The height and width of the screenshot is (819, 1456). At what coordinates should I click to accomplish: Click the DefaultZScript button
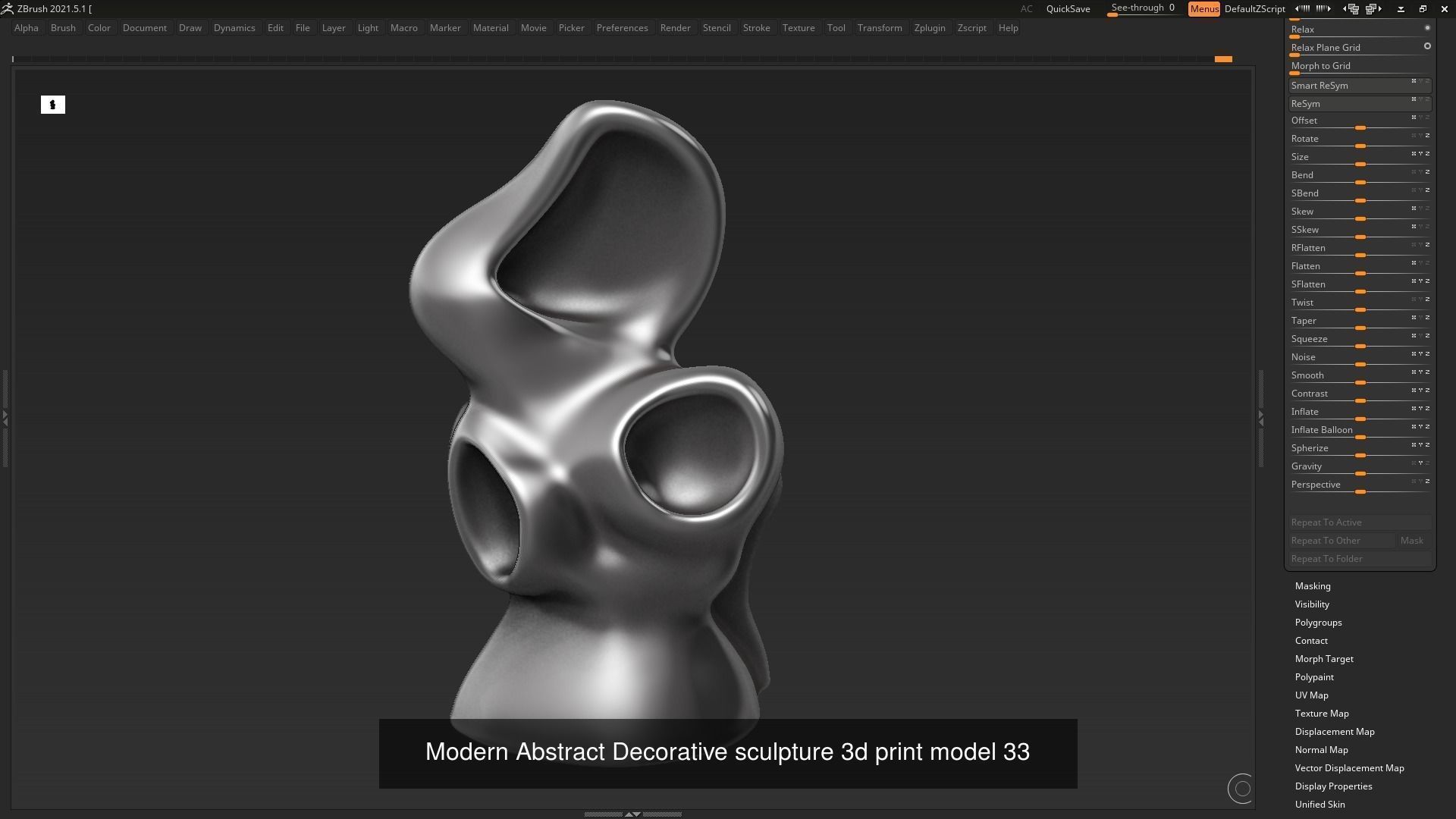point(1254,9)
